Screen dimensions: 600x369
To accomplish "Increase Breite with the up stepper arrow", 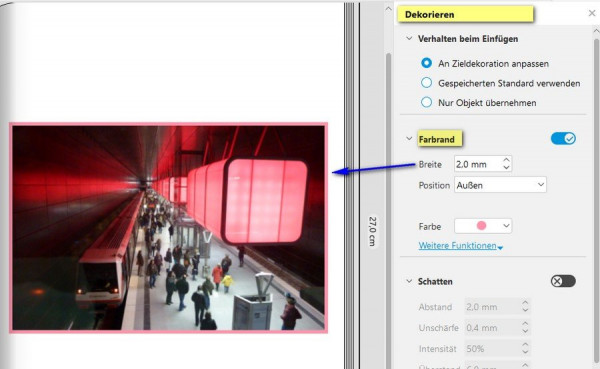I will [x=507, y=160].
